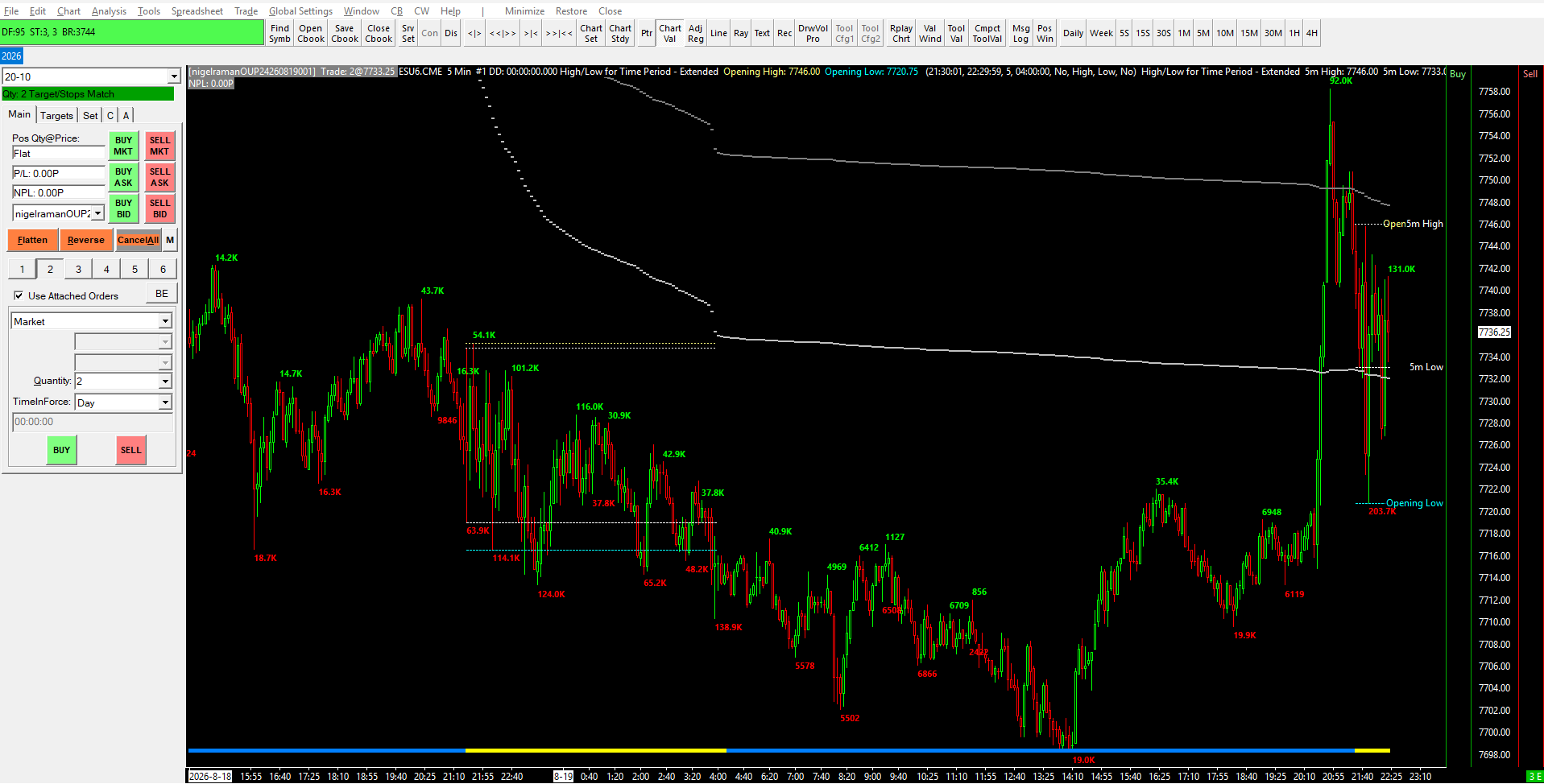This screenshot has height=784, width=1544.
Task: Select quantity preset 6
Action: [163, 269]
